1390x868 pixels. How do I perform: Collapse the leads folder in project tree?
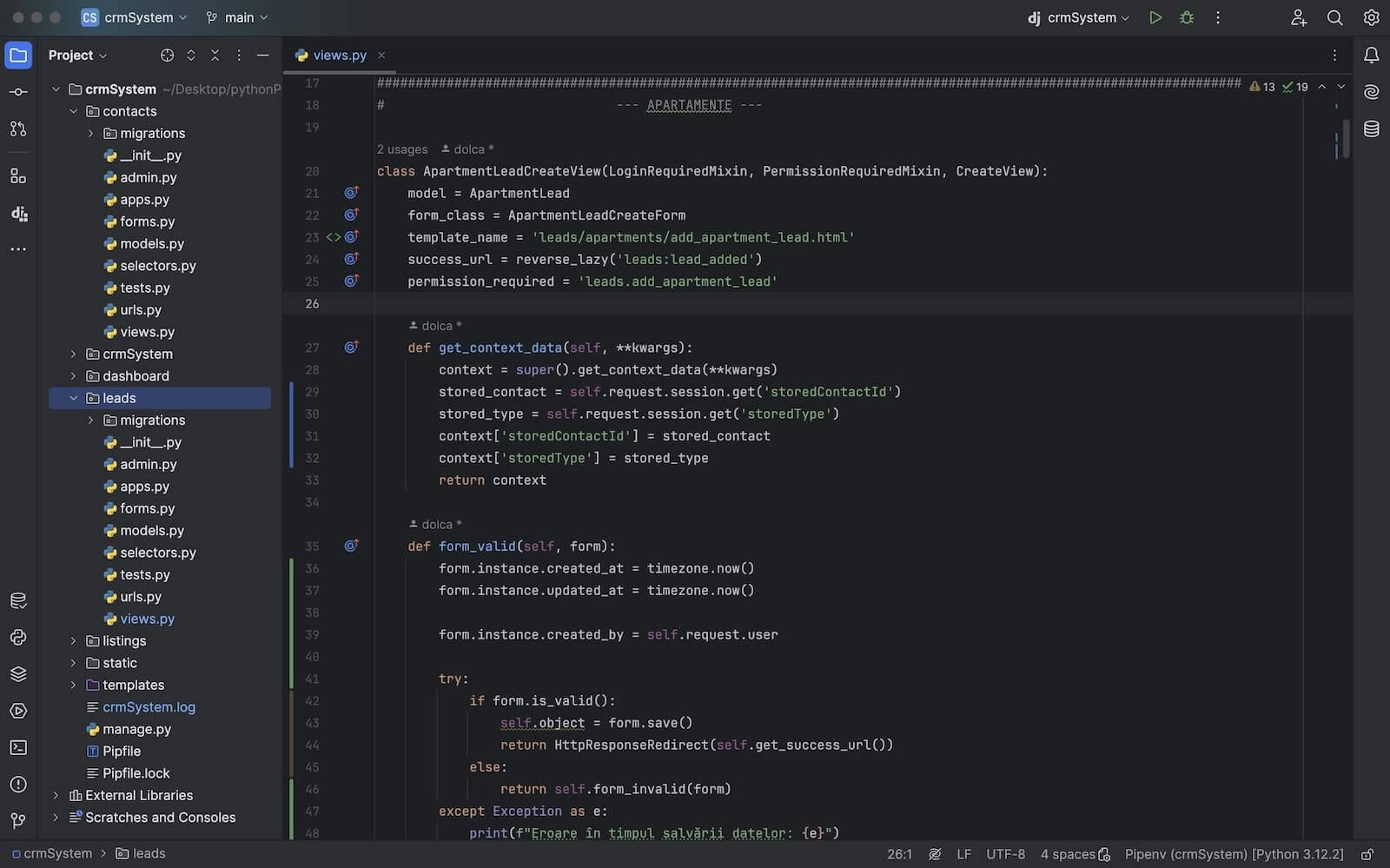(74, 398)
